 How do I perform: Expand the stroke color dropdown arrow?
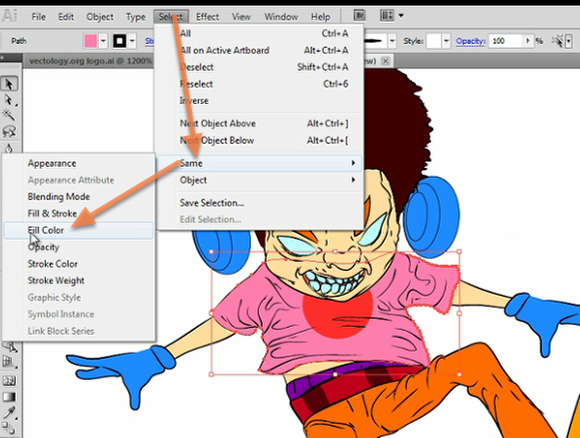click(x=132, y=41)
